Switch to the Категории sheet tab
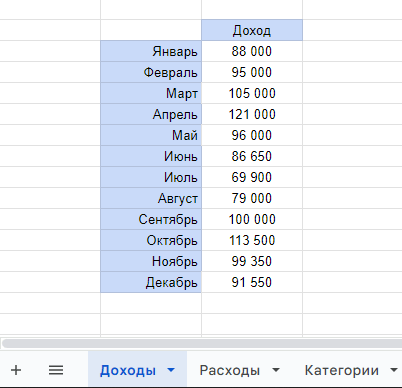The height and width of the screenshot is (388, 402). (342, 370)
